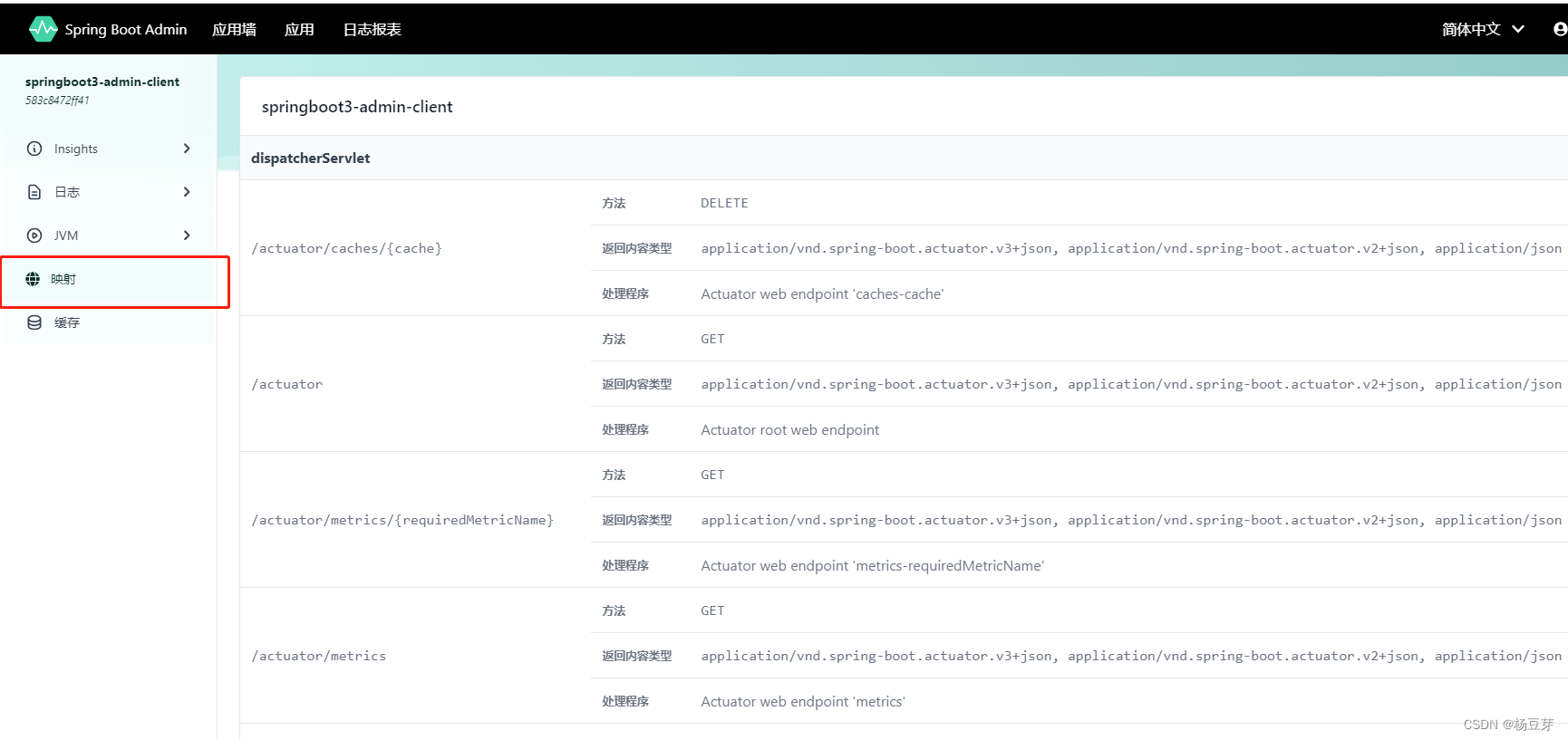Click content types of /actuator/caches/{cache} row
This screenshot has height=740, width=1568.
tap(1131, 248)
